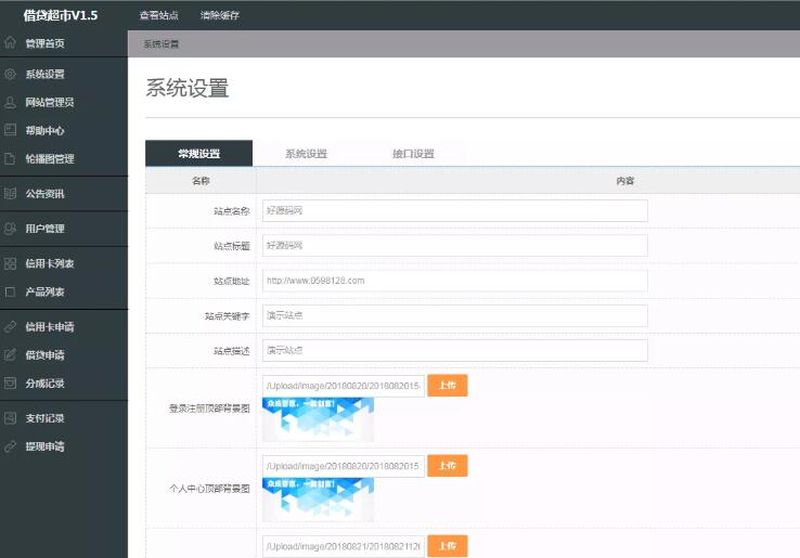Open 登录注册顶部背景图 preview thumbnail
Viewport: 800px width, 558px height.
coord(318,419)
